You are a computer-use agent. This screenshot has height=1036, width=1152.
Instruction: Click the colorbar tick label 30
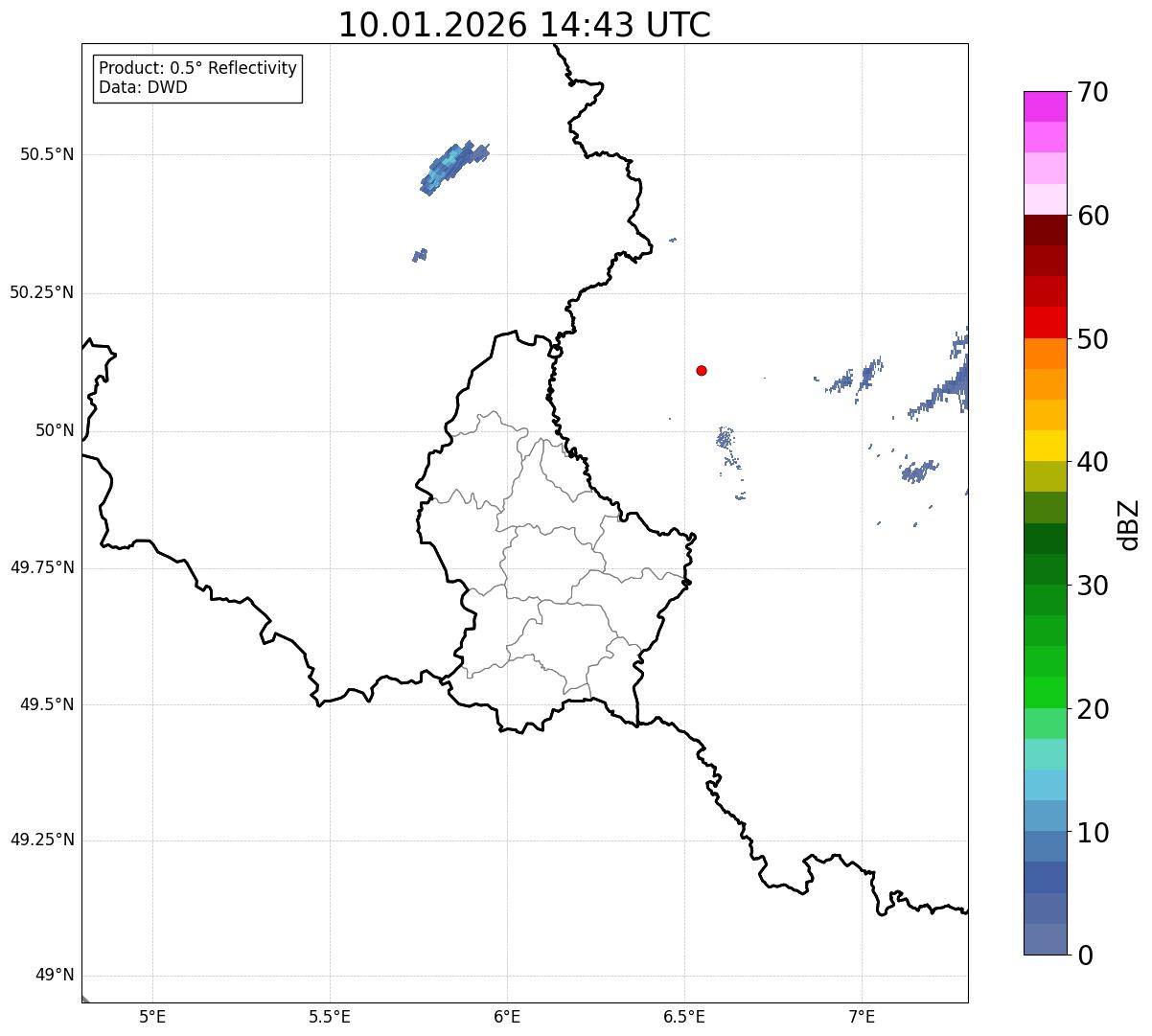(x=1093, y=586)
